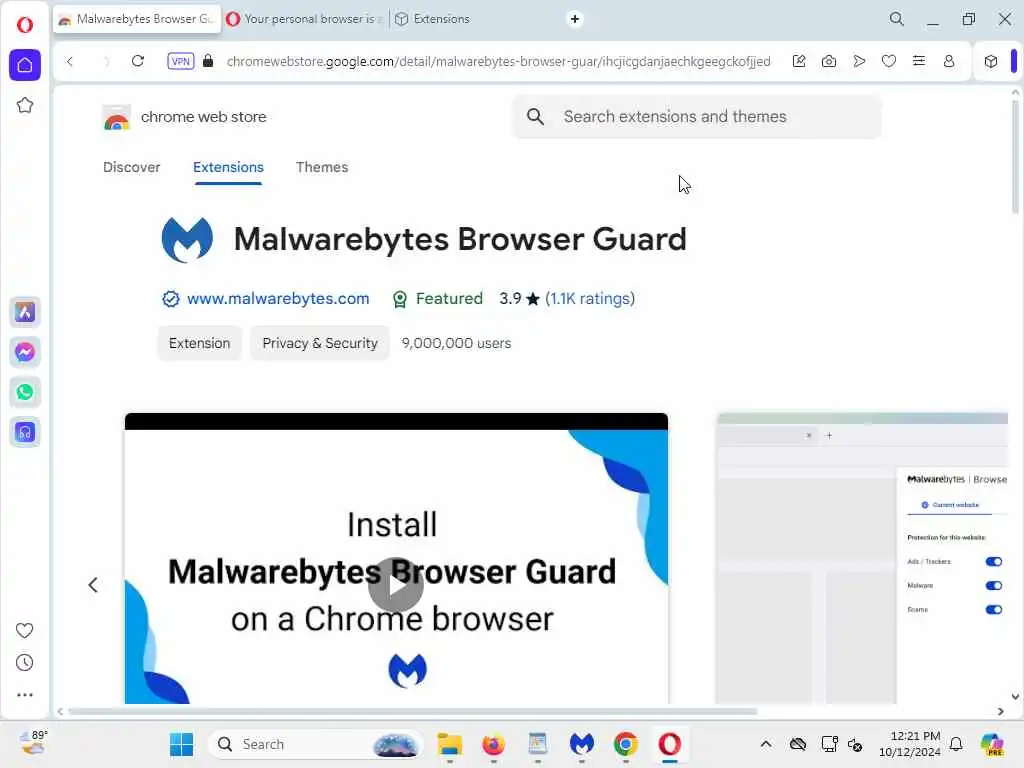
Task: Open the send/flow arrow icon
Action: pos(859,61)
